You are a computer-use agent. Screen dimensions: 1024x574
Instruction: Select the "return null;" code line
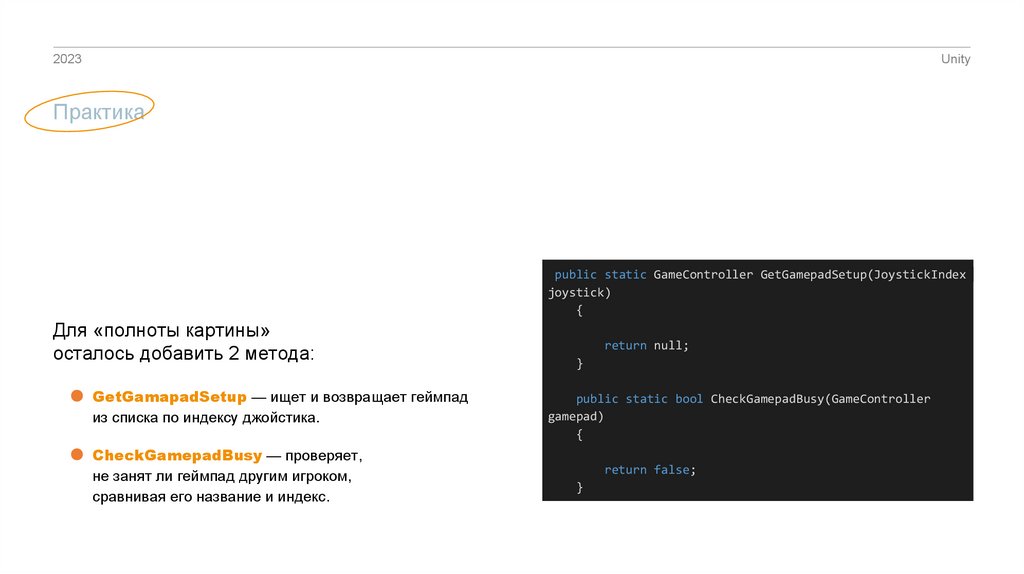point(646,345)
